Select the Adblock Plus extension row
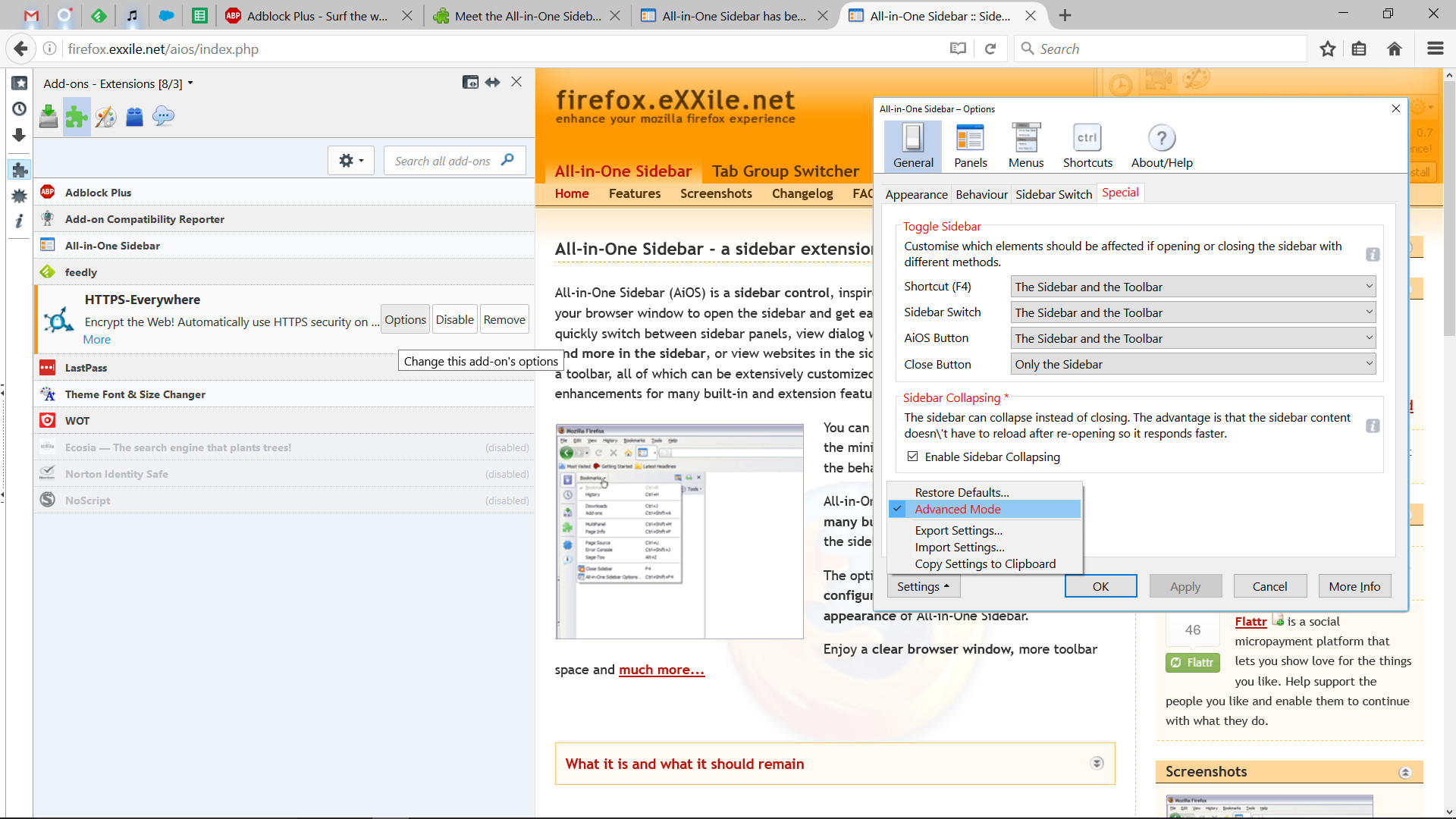 tap(284, 193)
